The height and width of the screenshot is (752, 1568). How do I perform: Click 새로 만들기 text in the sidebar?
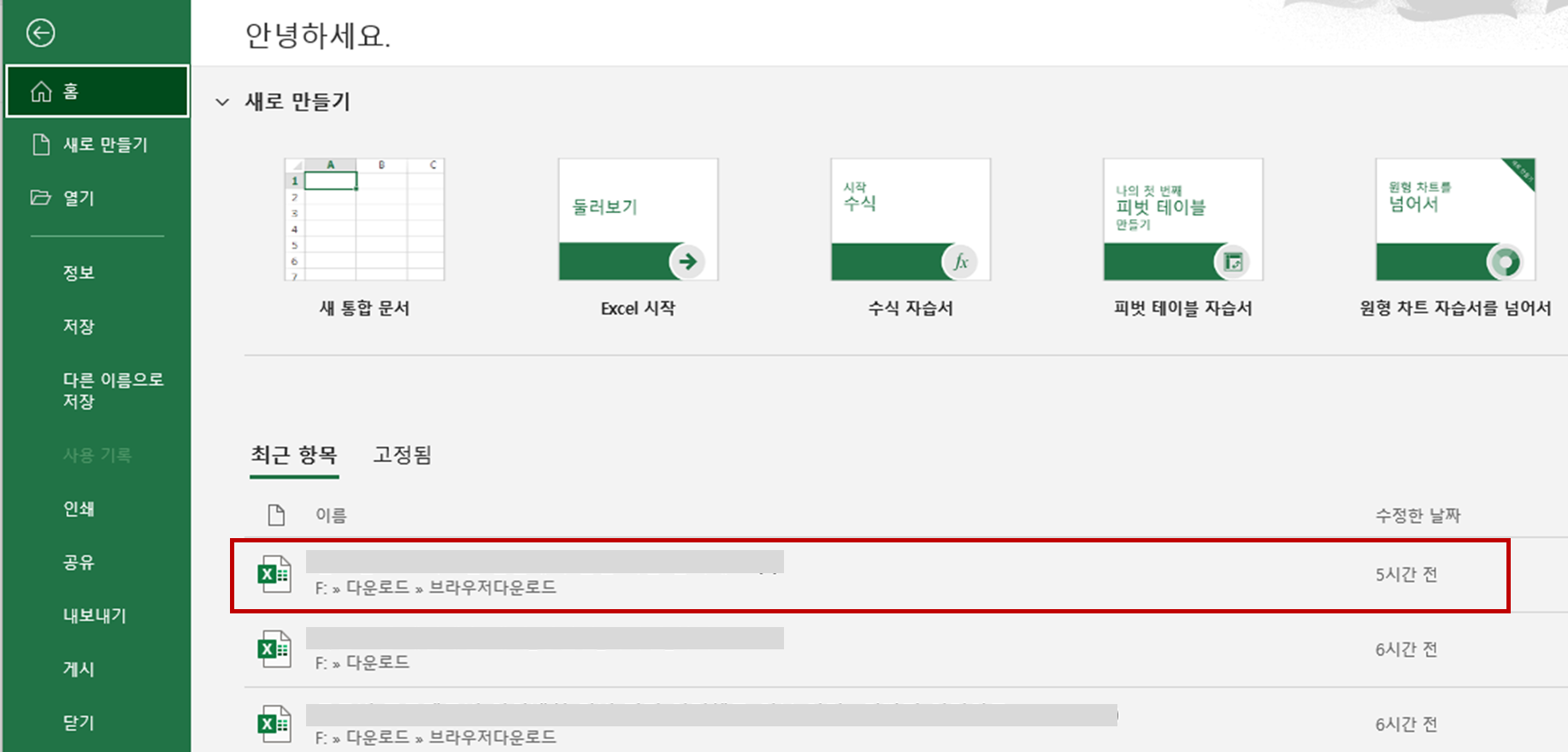coord(105,145)
